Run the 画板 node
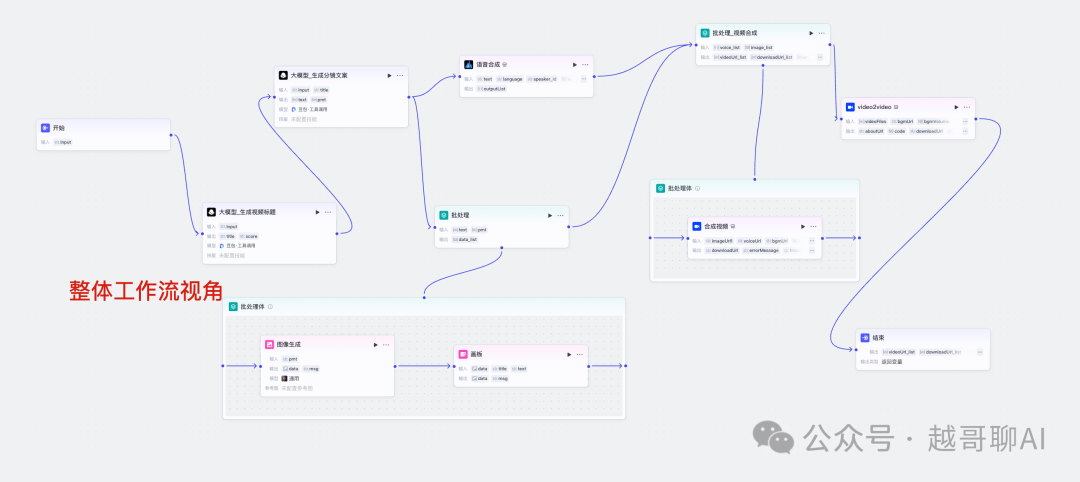The height and width of the screenshot is (482, 1080). point(570,354)
